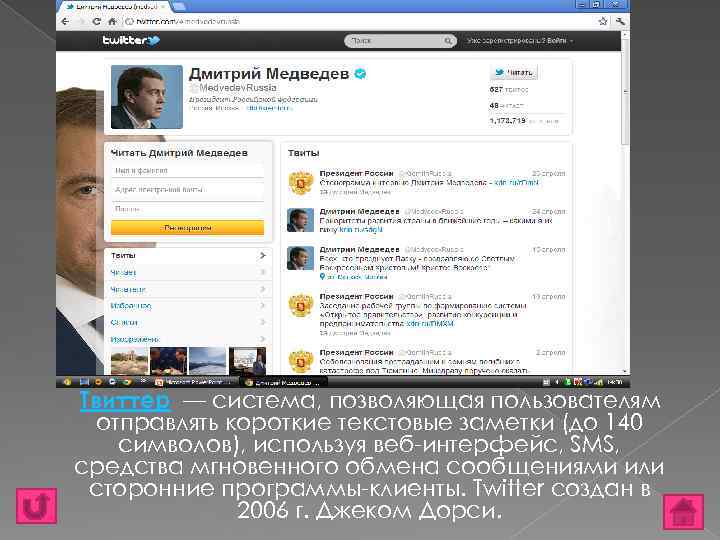The width and height of the screenshot is (720, 540).
Task: Open link in the Открытое правительство tweet
Action: pyautogui.click(x=430, y=323)
